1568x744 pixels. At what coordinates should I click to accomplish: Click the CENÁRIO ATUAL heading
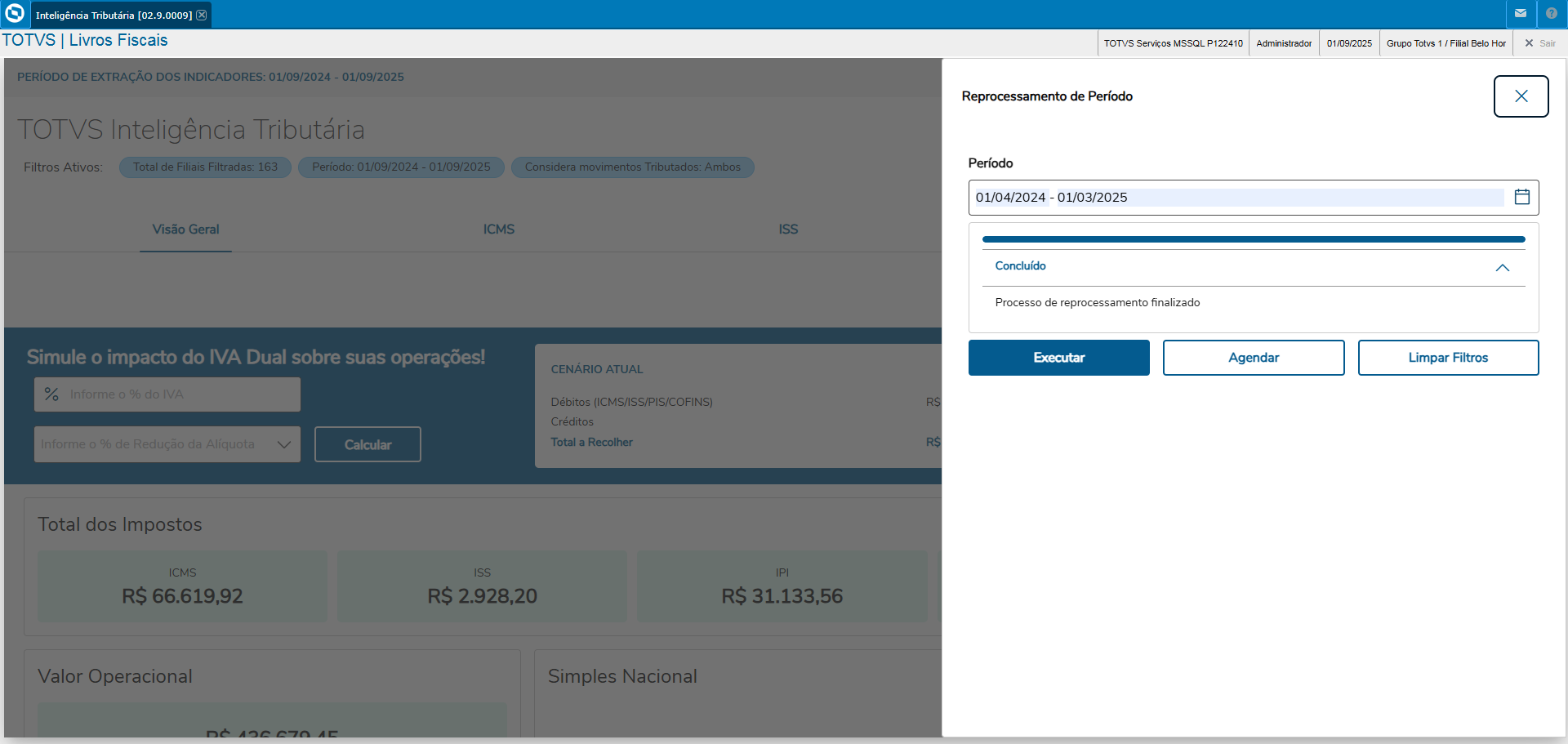coord(597,369)
